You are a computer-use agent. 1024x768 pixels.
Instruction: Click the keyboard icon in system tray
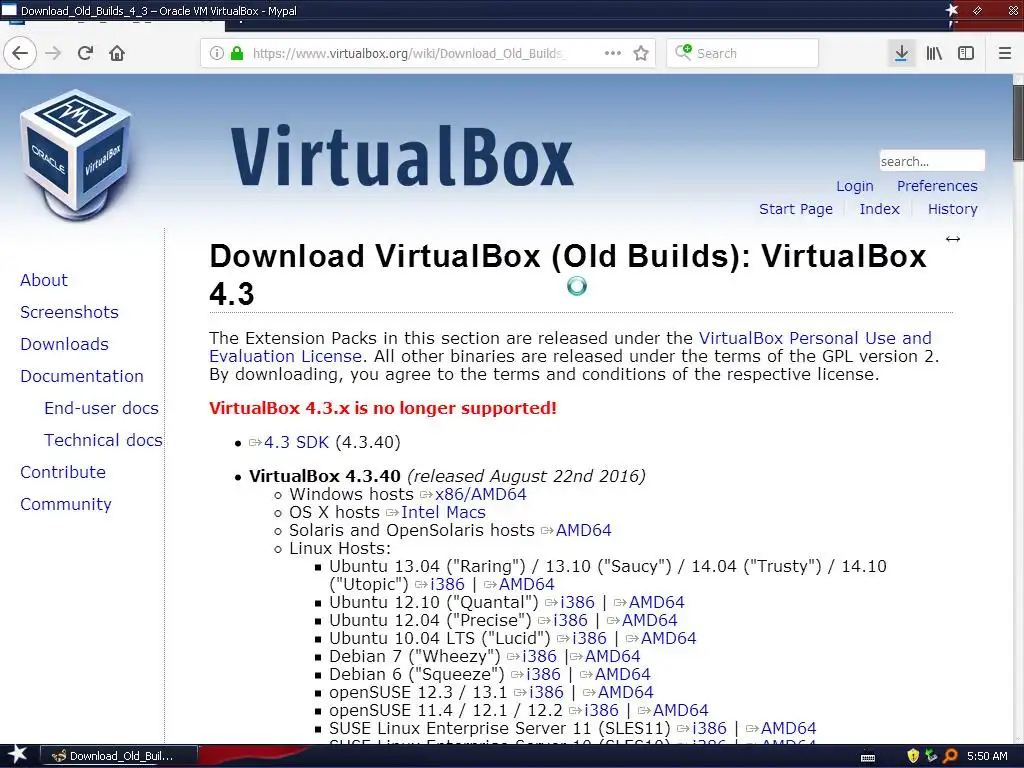[868, 757]
